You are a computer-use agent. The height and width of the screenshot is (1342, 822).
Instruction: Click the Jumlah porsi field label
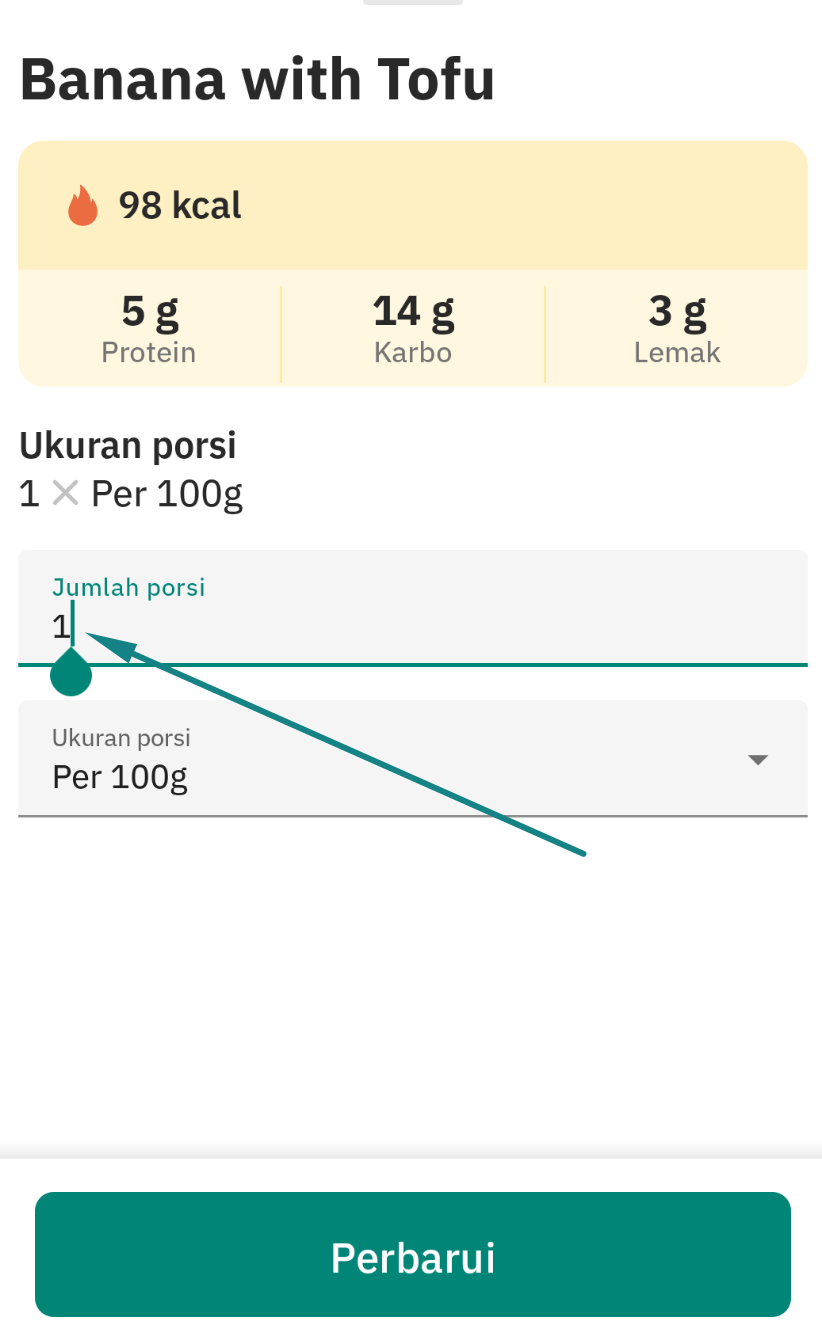pyautogui.click(x=128, y=587)
